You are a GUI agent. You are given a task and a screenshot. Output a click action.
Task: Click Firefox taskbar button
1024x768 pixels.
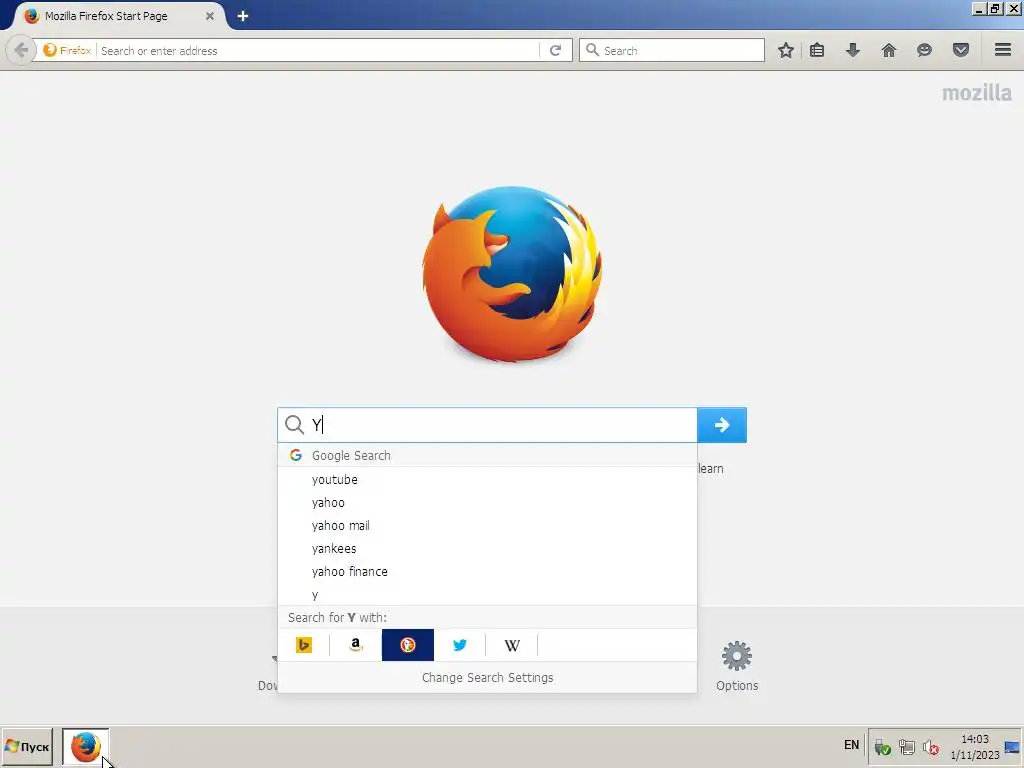click(86, 746)
